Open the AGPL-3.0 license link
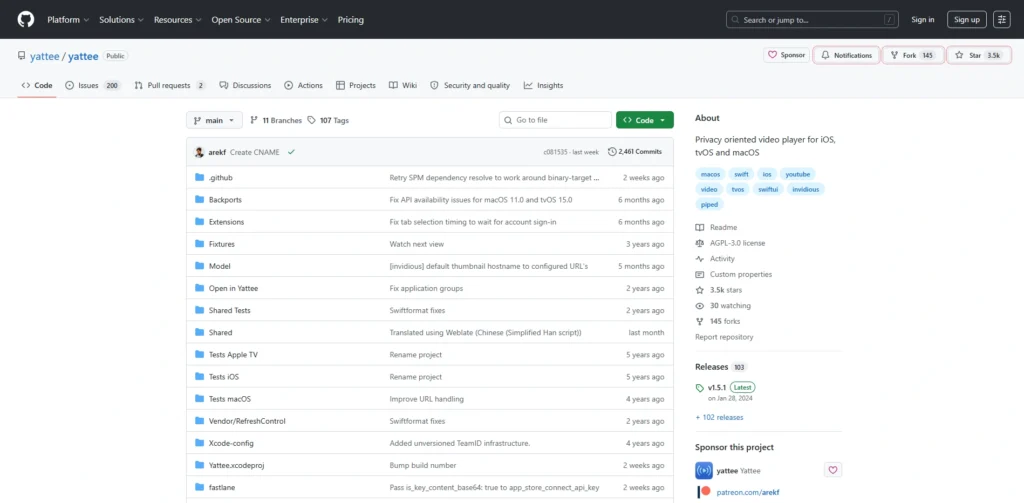1024x503 pixels. [x=730, y=243]
